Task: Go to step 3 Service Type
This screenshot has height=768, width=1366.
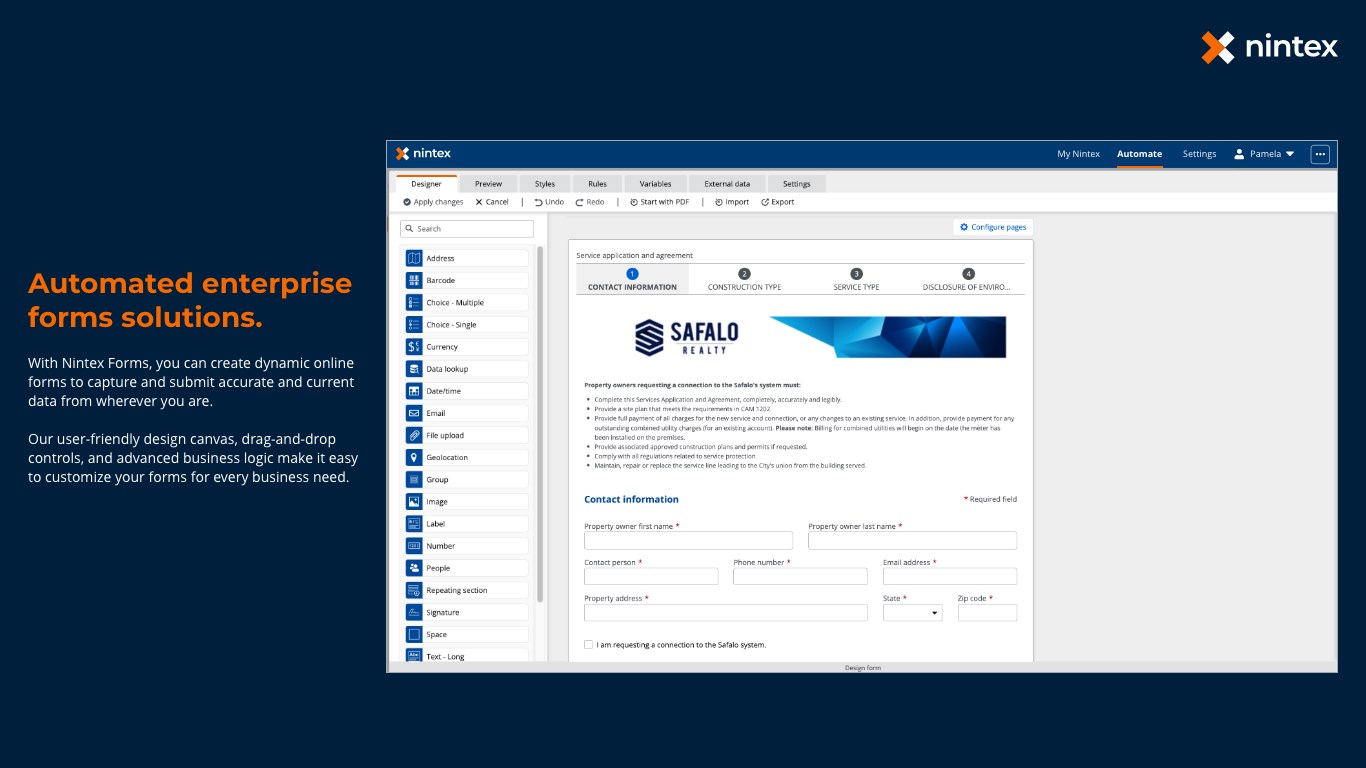Action: (x=856, y=279)
